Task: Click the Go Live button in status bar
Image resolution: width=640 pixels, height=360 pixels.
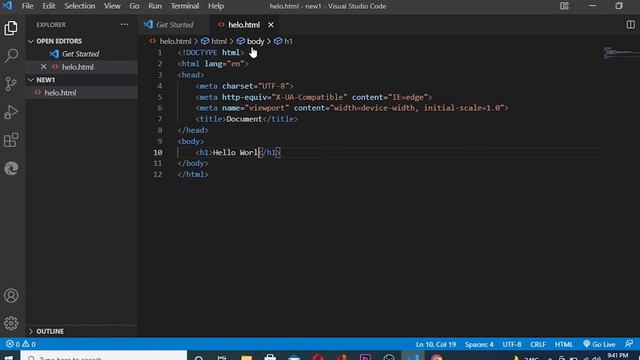Action: [x=599, y=344]
